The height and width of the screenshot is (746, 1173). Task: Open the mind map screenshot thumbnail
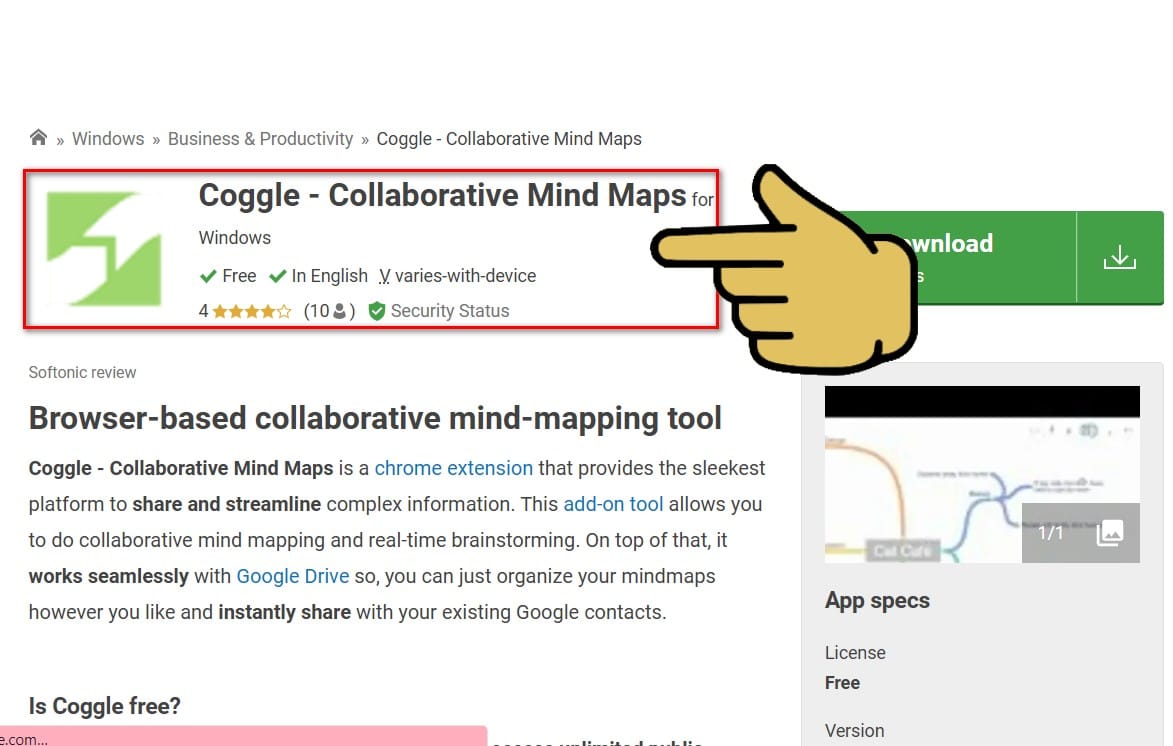pos(982,474)
